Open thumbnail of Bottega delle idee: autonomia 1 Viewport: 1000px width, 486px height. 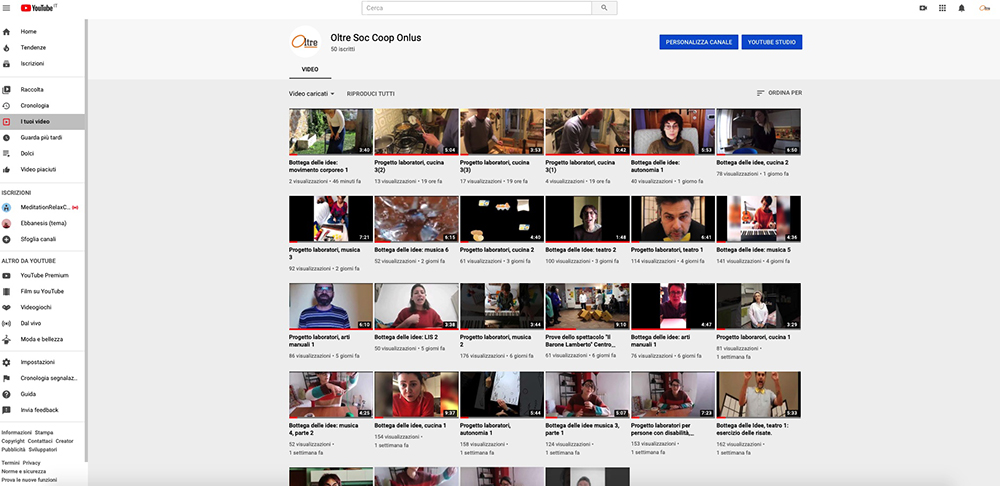coord(672,131)
